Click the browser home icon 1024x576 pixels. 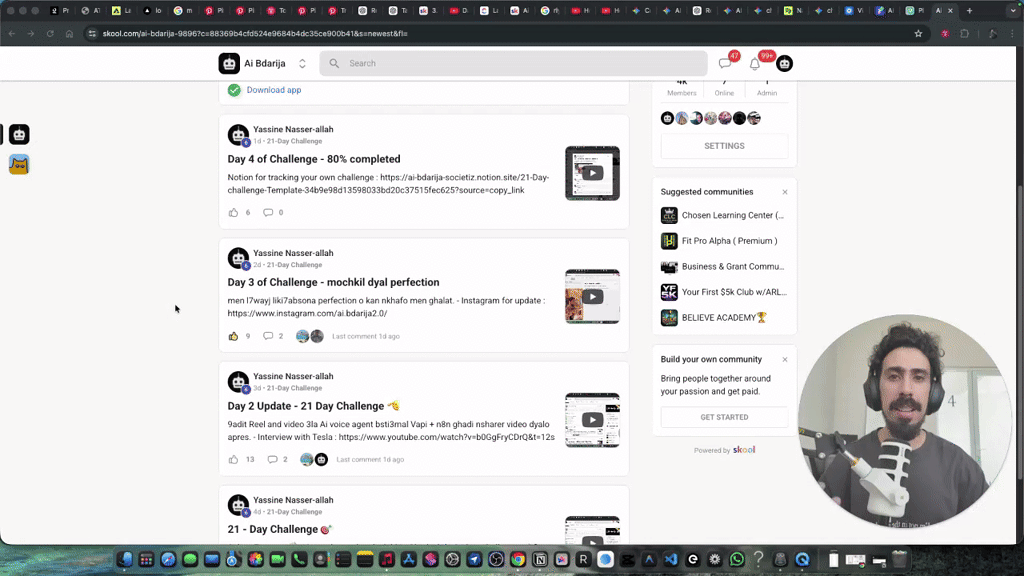pyautogui.click(x=69, y=33)
